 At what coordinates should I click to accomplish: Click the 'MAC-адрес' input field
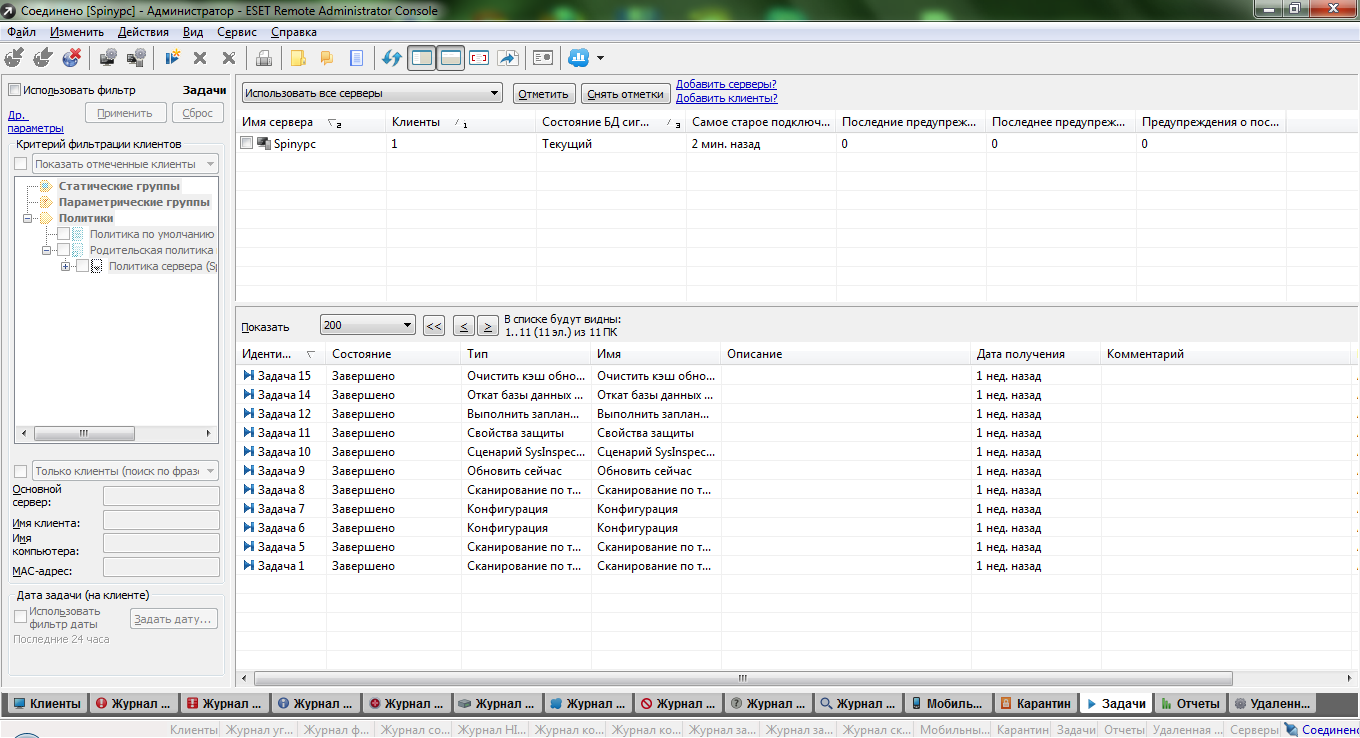[161, 567]
